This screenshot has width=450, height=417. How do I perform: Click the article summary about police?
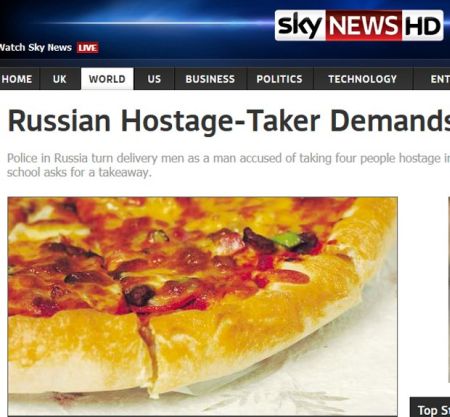point(228,165)
